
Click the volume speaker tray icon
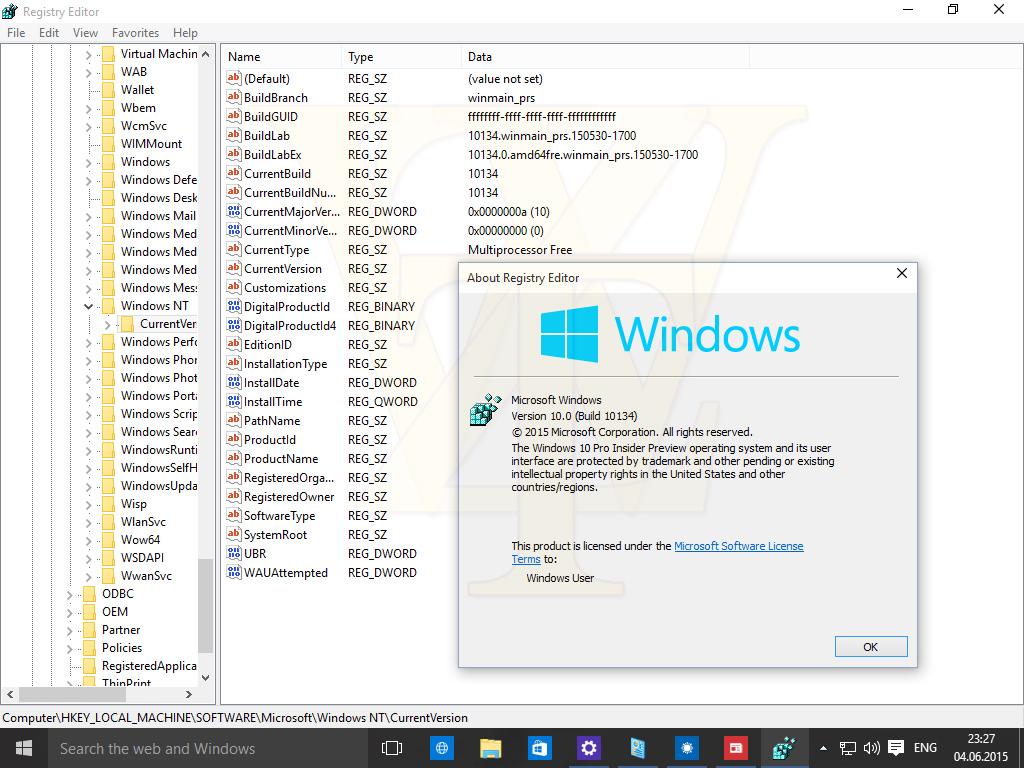pos(871,748)
